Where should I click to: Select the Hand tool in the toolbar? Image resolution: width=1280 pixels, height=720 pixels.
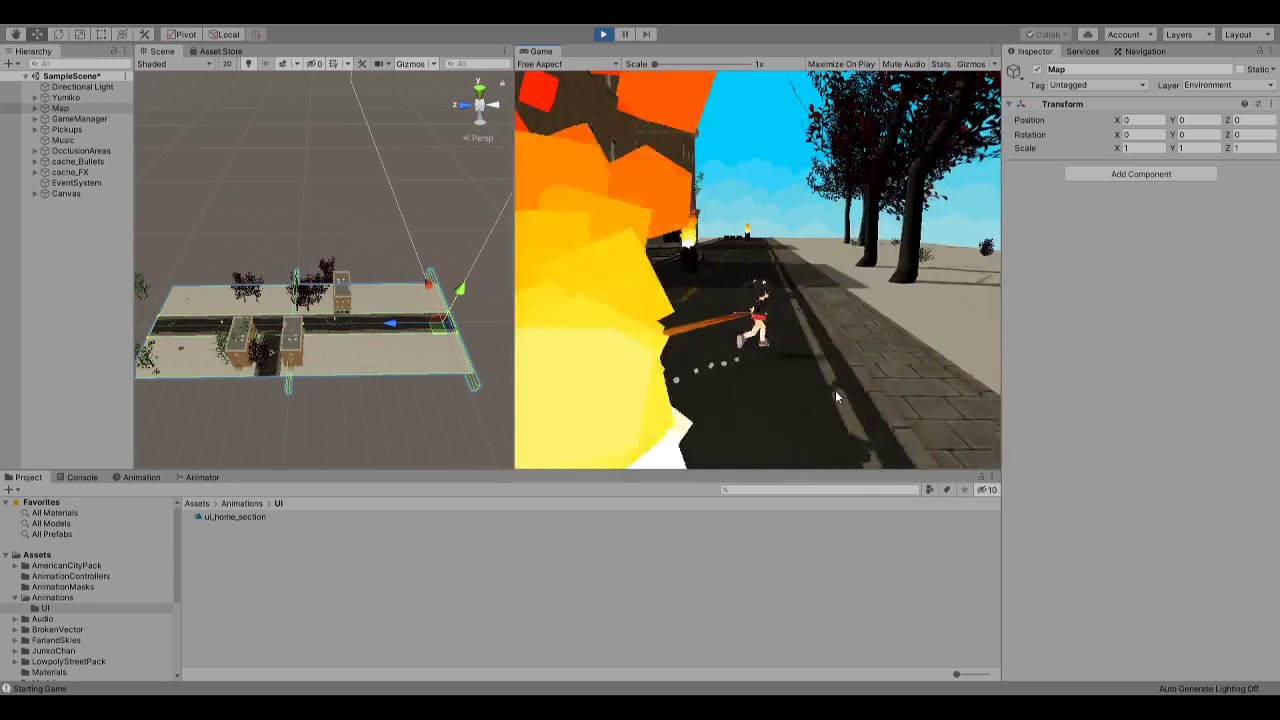(15, 34)
